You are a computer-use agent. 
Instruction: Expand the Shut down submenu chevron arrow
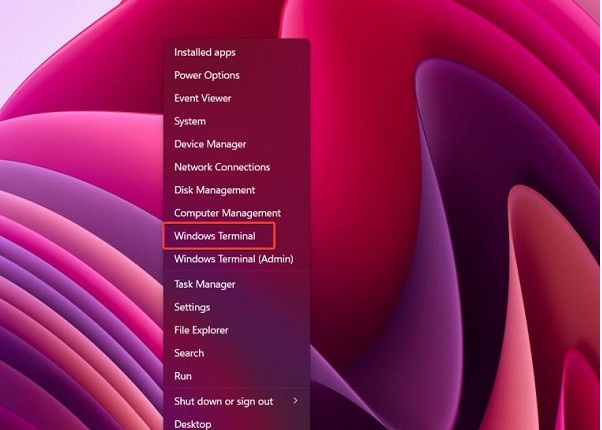point(295,401)
